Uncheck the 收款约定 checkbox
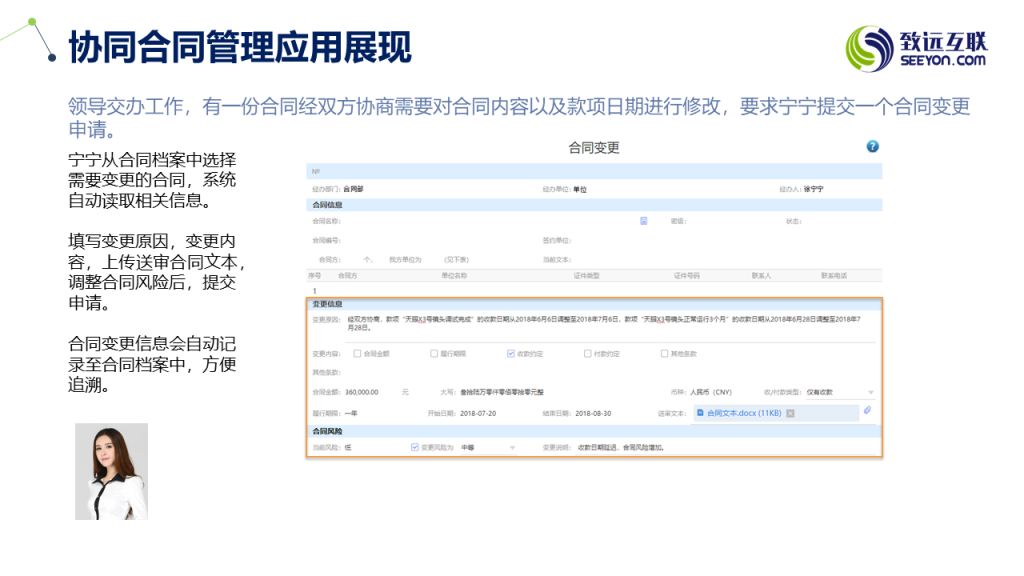The image size is (1024, 576). coord(511,354)
